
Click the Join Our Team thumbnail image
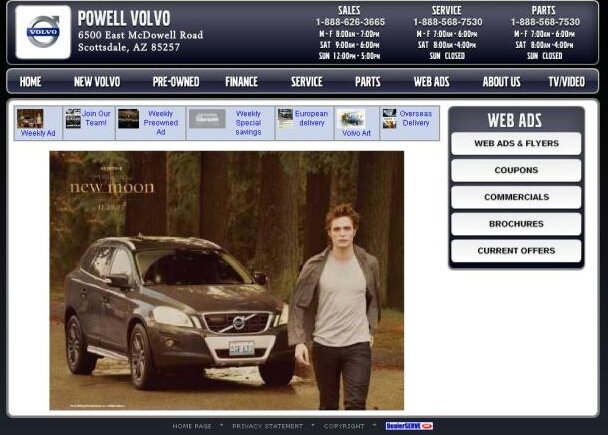(x=73, y=118)
